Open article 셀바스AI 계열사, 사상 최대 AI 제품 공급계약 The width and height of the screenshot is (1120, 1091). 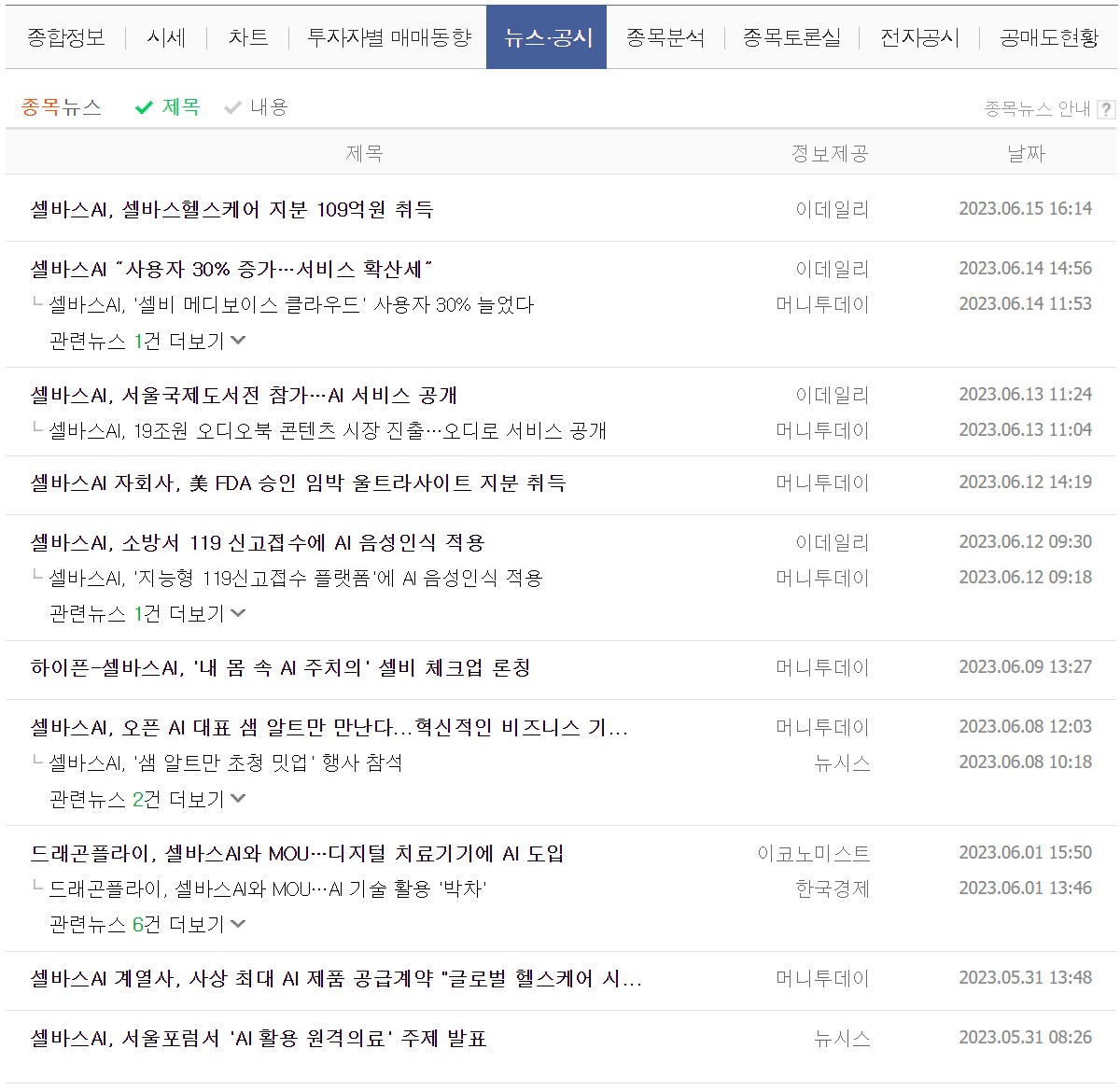pyautogui.click(x=336, y=978)
